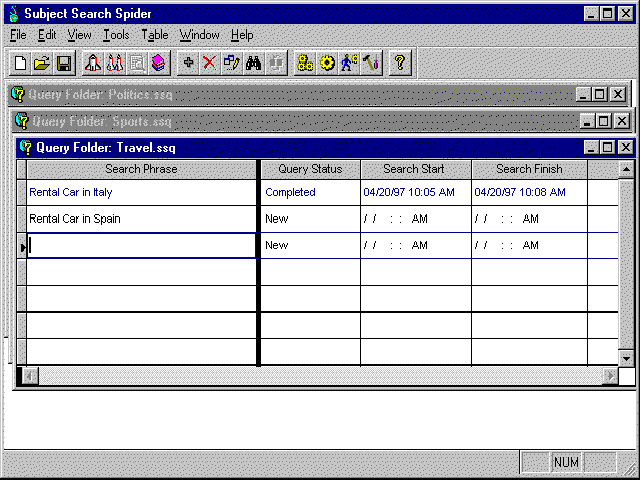The width and height of the screenshot is (640, 480).
Task: Click the table's vertical scrollbar down arrow
Action: pyautogui.click(x=626, y=358)
